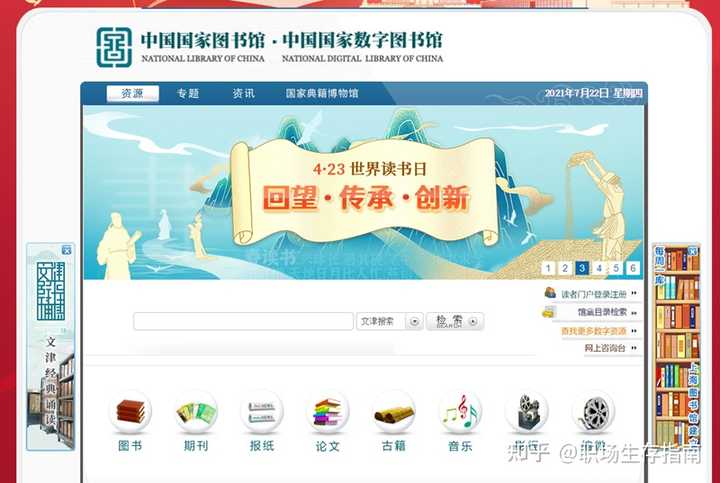Select banner slide number 1
Image resolution: width=720 pixels, height=483 pixels.
coord(548,268)
